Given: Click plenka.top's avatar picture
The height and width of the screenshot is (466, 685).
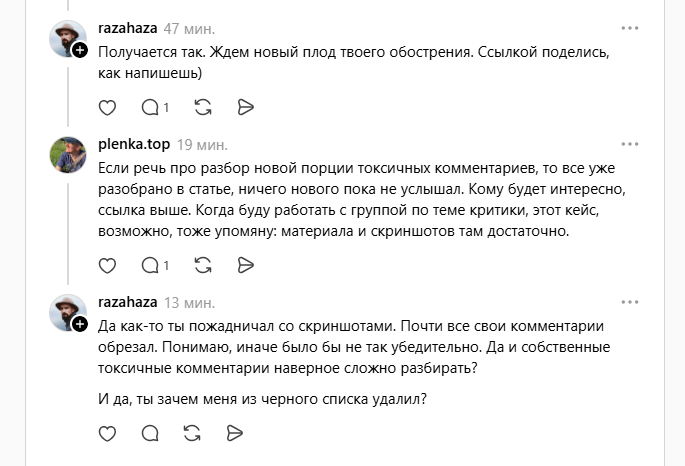Looking at the screenshot, I should click(x=67, y=153).
